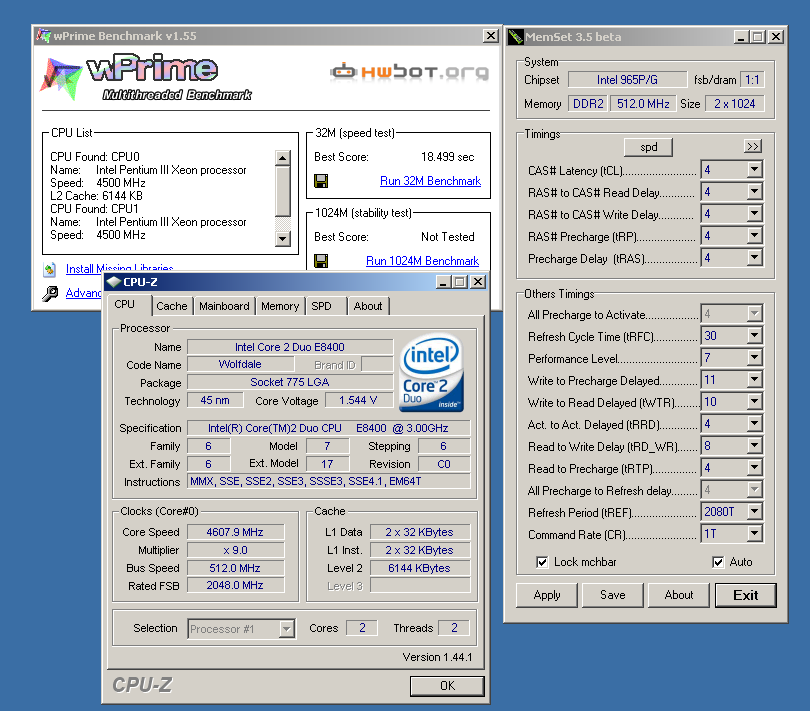
Task: Click the Install Missing Libraries icon
Action: [x=50, y=269]
